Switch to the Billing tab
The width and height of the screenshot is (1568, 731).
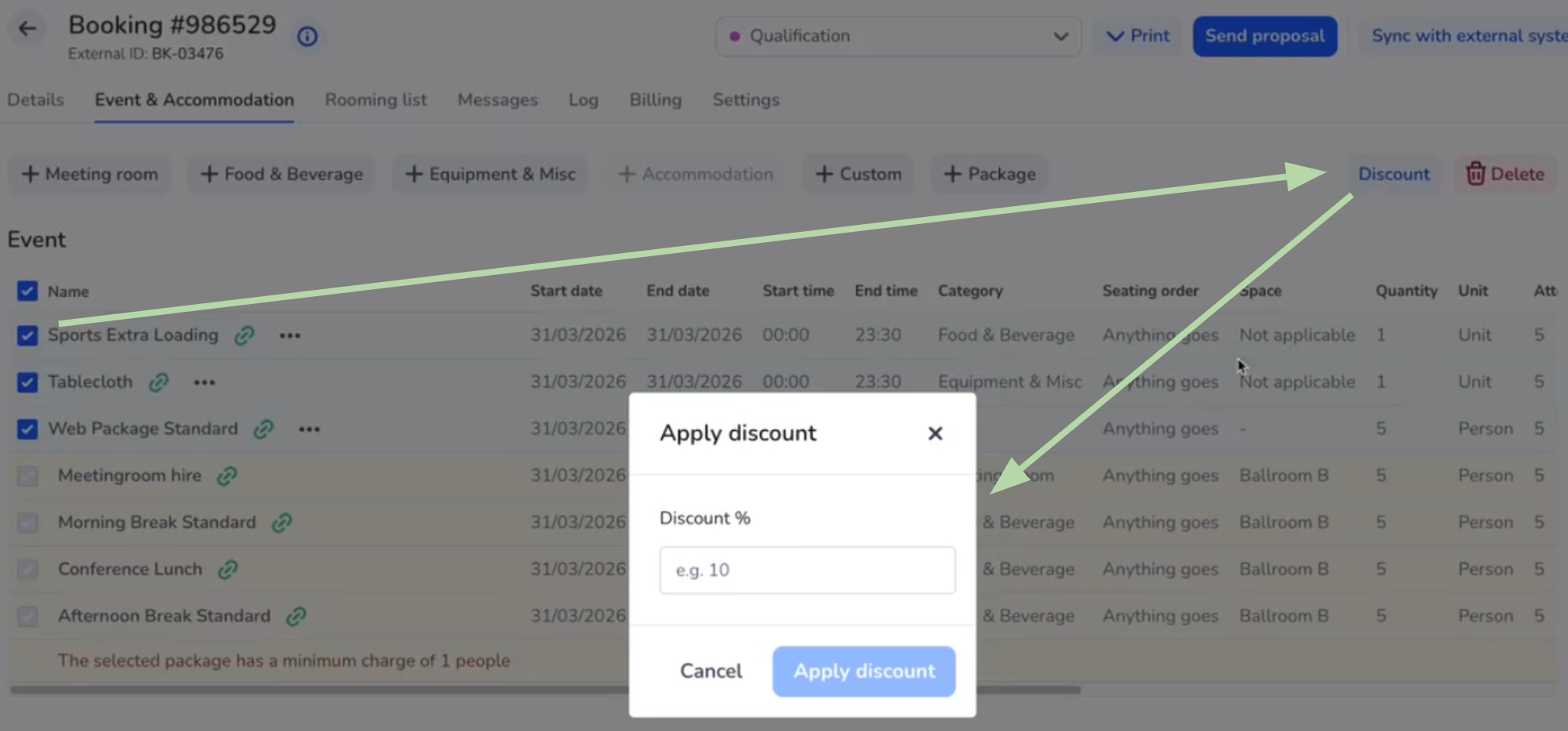coord(655,100)
